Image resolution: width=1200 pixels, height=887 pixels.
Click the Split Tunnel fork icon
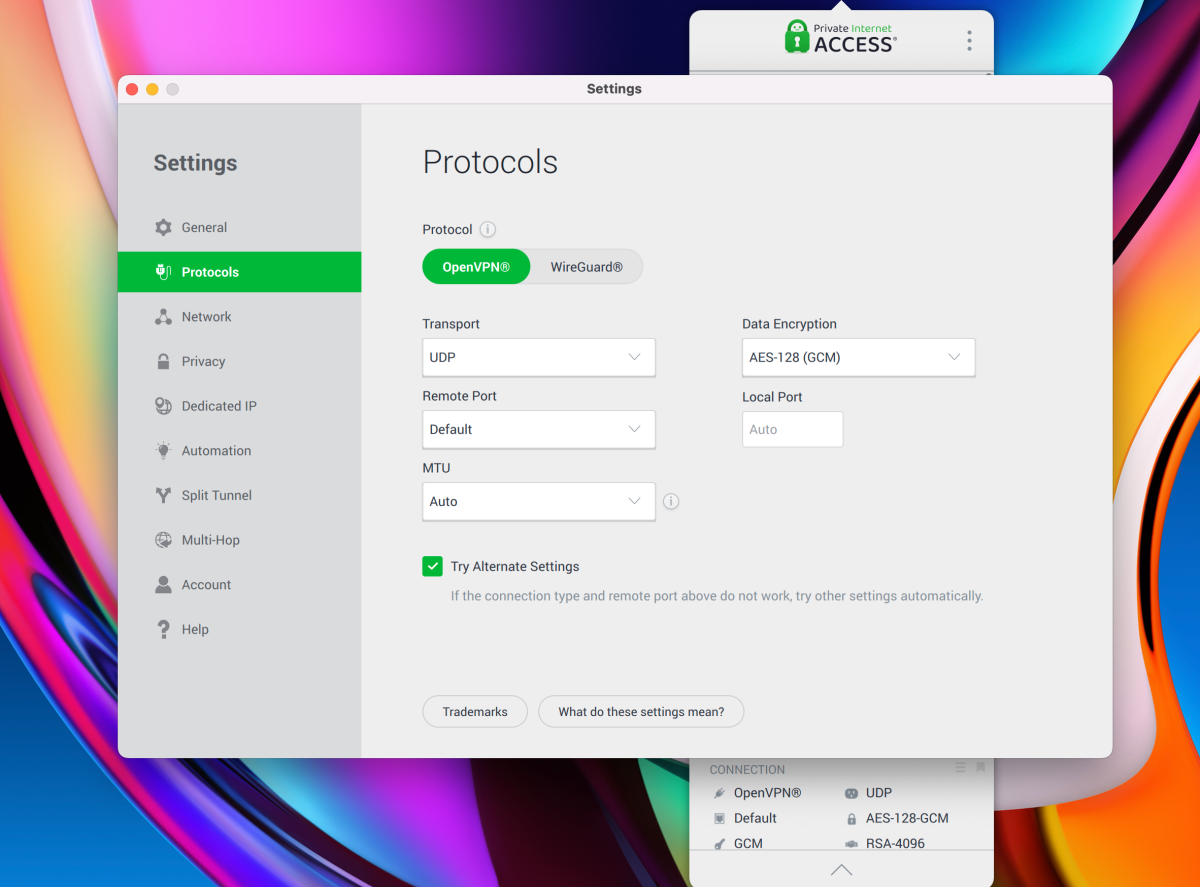click(x=163, y=495)
